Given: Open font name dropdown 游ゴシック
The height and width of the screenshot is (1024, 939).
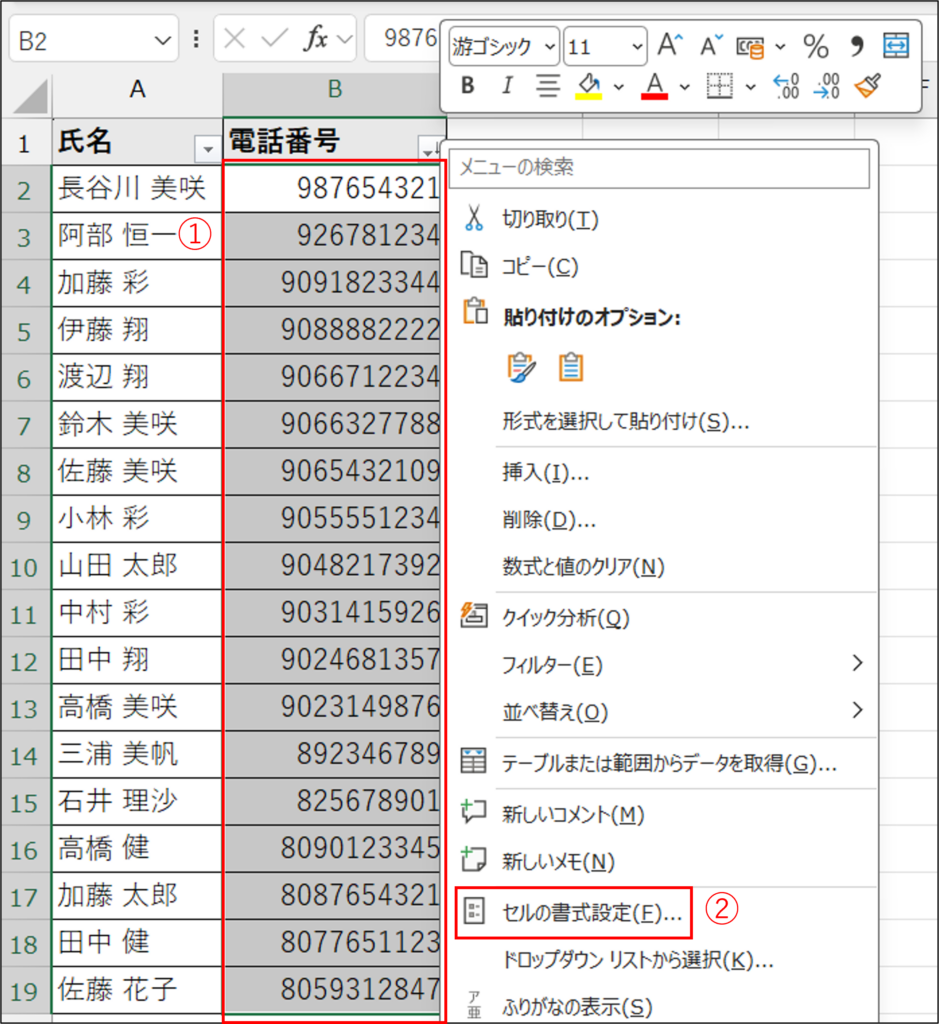Looking at the screenshot, I should point(549,46).
